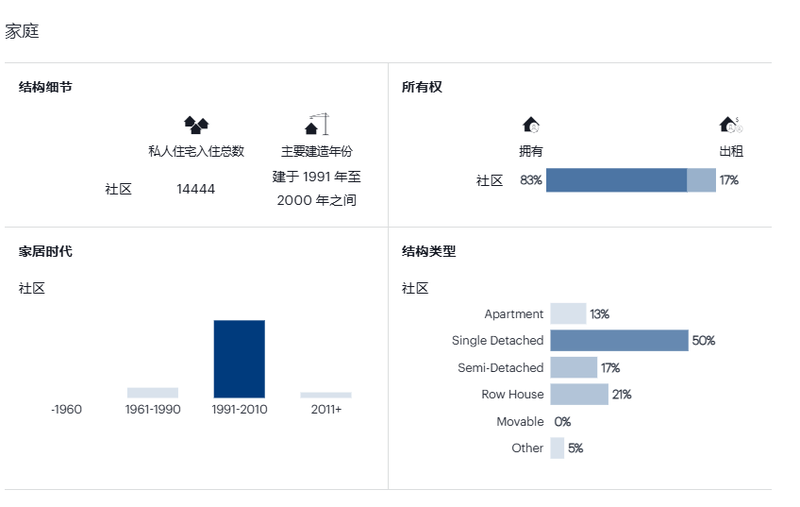Screen dimensions: 800x507
Task: Click the construction crane house icon
Action: (316, 125)
